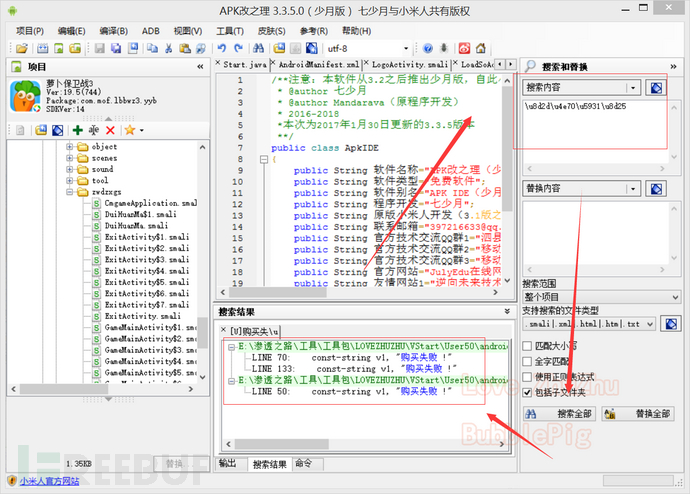Click the home icon in toolbar
This screenshot has height=494, width=690.
[481, 48]
